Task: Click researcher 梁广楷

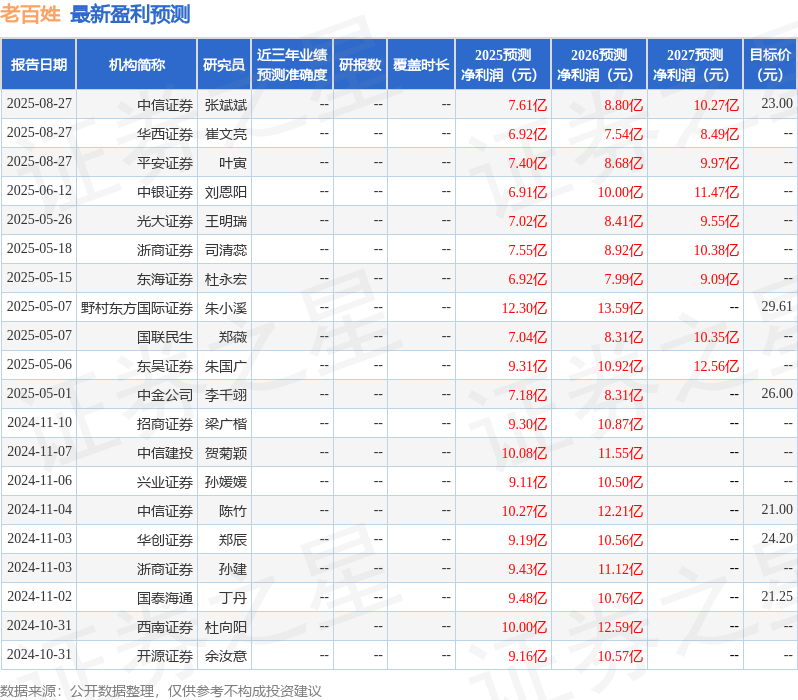Action: pos(225,424)
